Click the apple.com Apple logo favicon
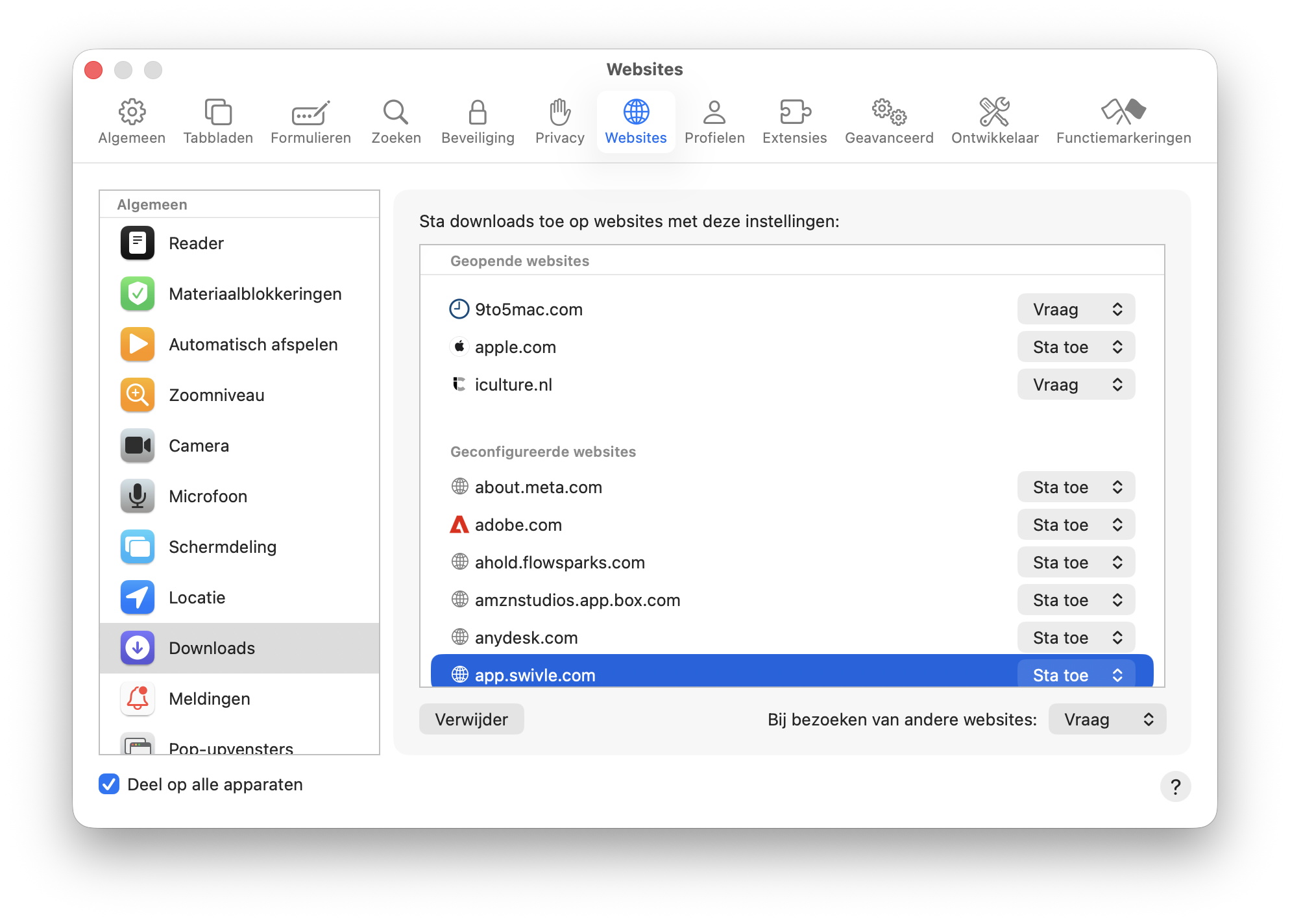The width and height of the screenshot is (1290, 924). click(x=459, y=346)
